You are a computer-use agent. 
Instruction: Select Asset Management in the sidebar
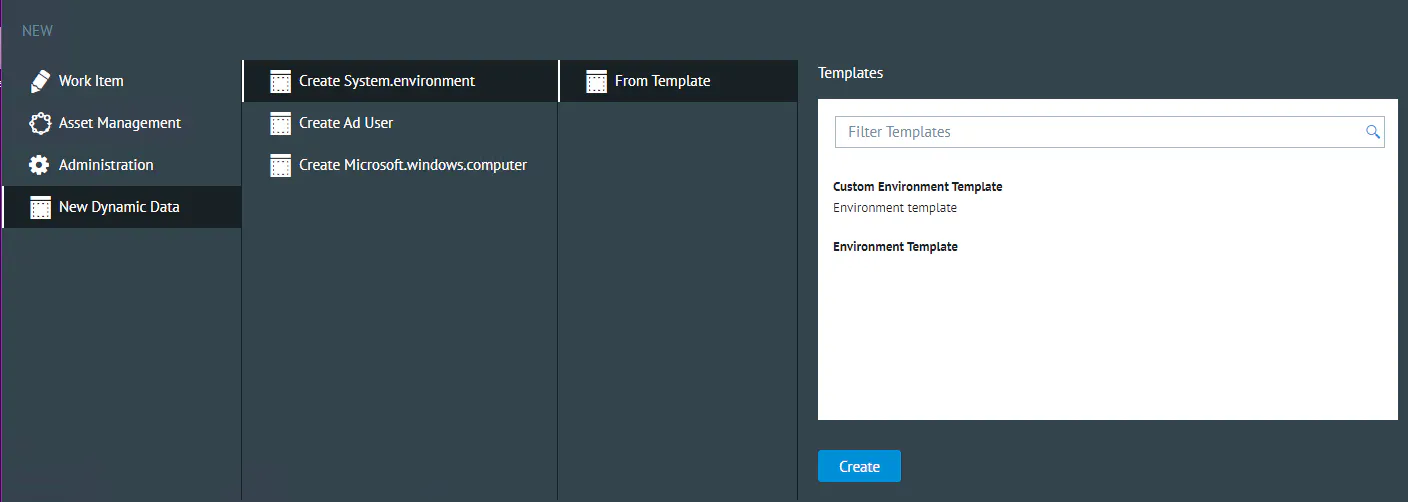coord(121,123)
